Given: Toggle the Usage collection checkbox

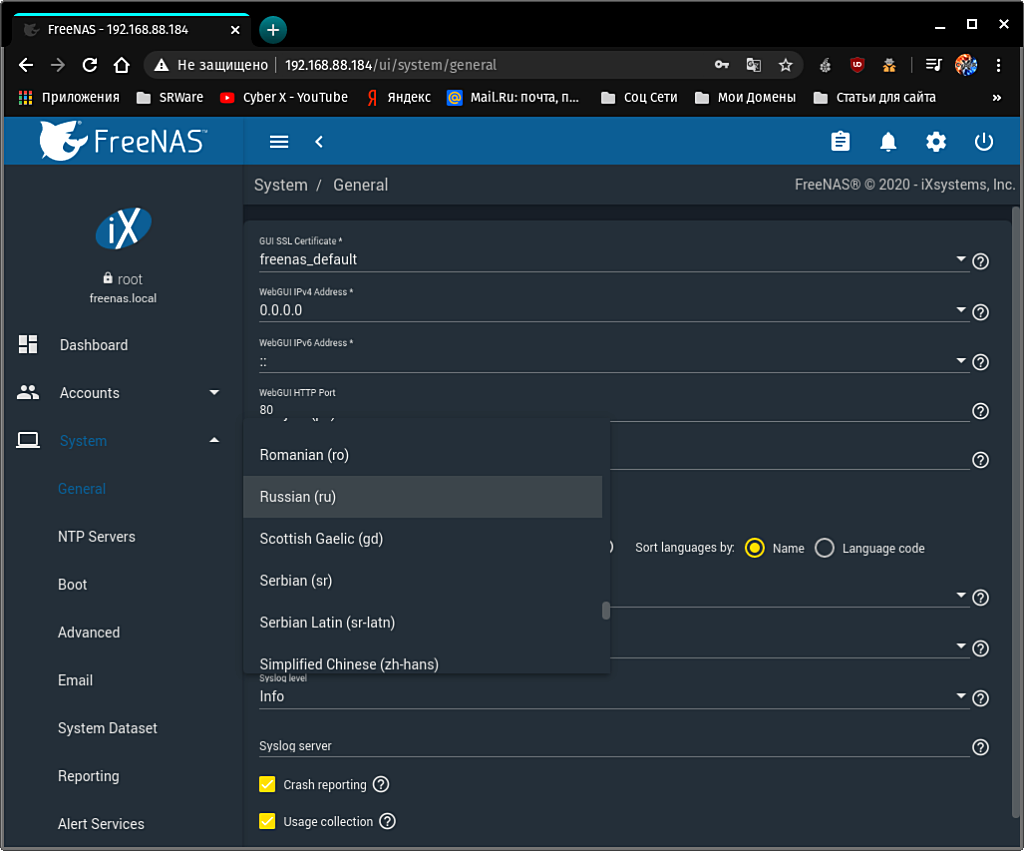Looking at the screenshot, I should tap(267, 821).
